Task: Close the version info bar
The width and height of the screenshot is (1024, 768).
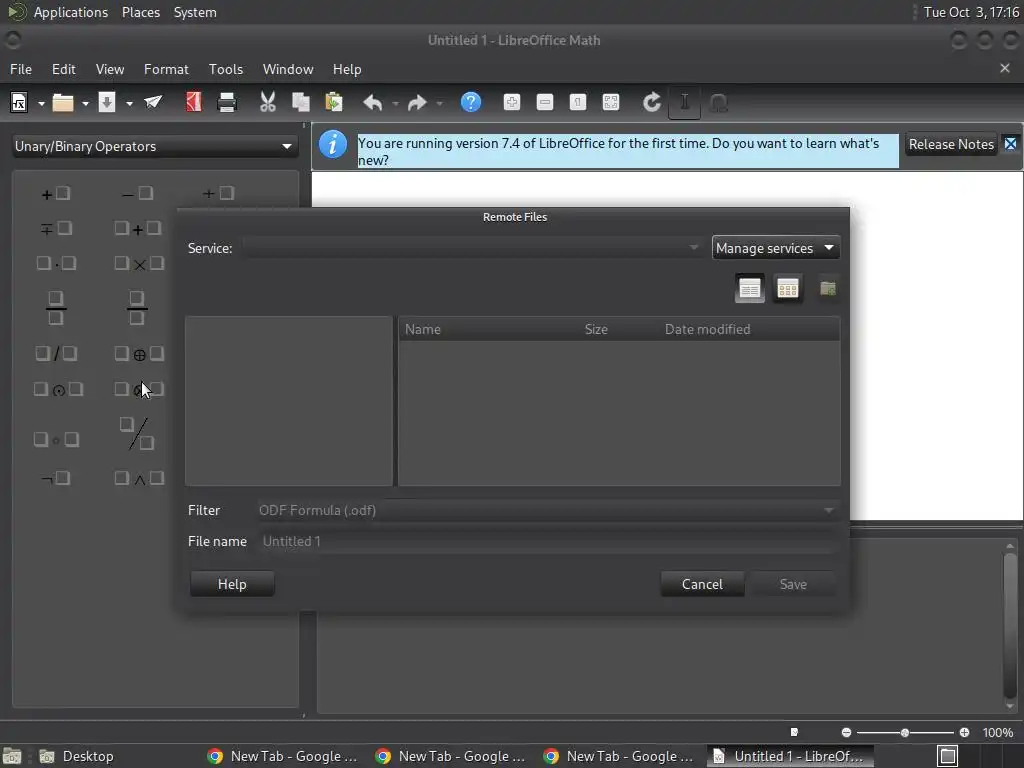Action: pos(1010,144)
